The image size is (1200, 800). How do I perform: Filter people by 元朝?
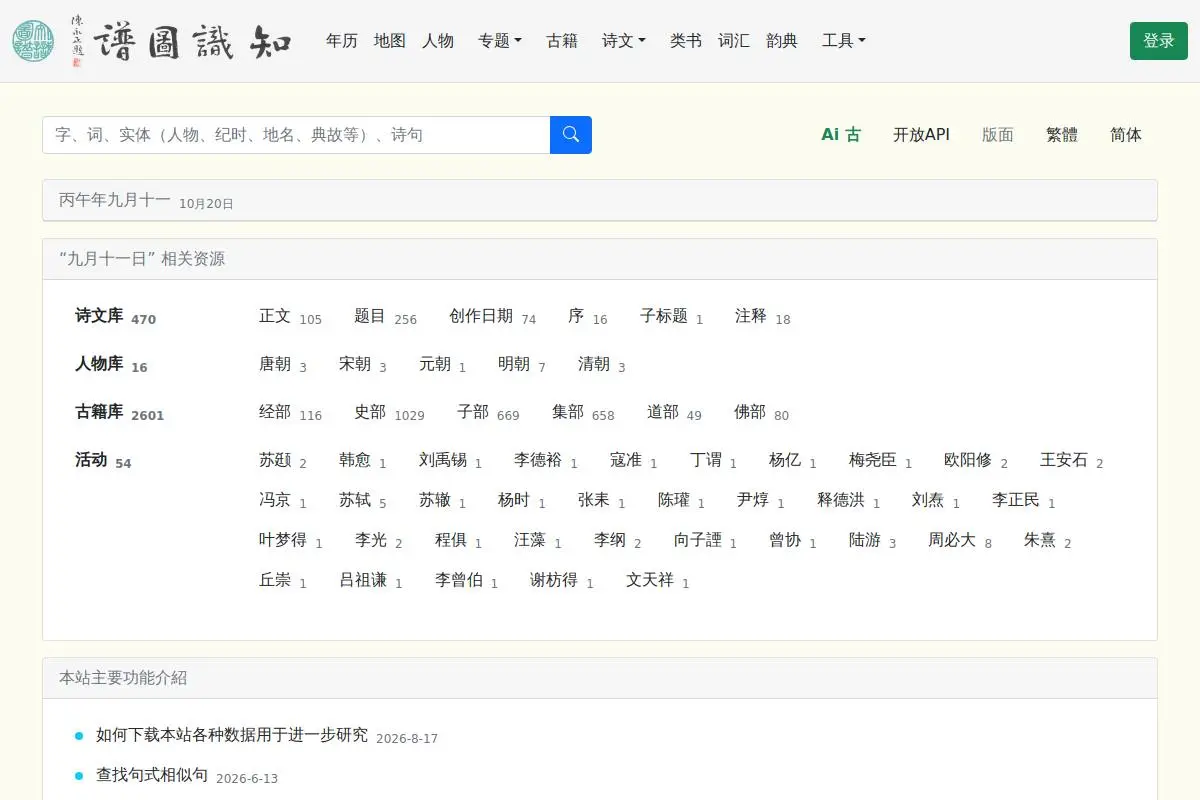coord(443,365)
